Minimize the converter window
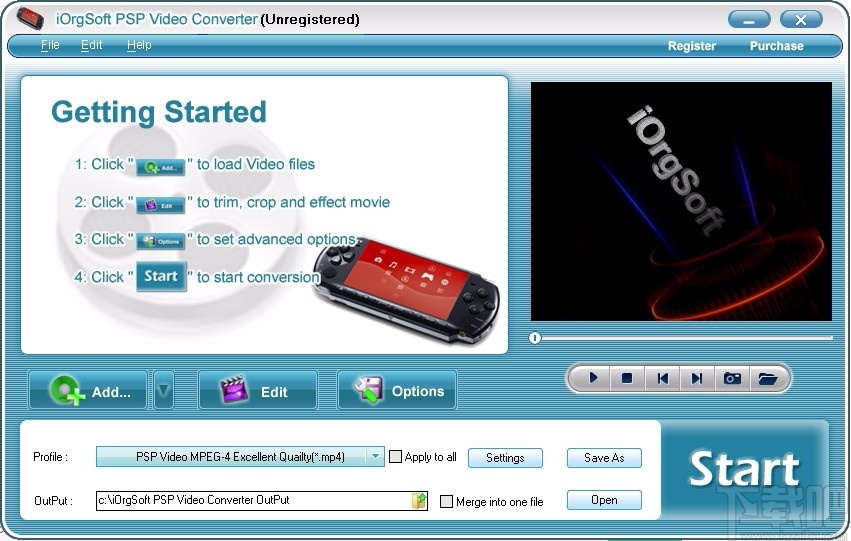851x541 pixels. (749, 20)
